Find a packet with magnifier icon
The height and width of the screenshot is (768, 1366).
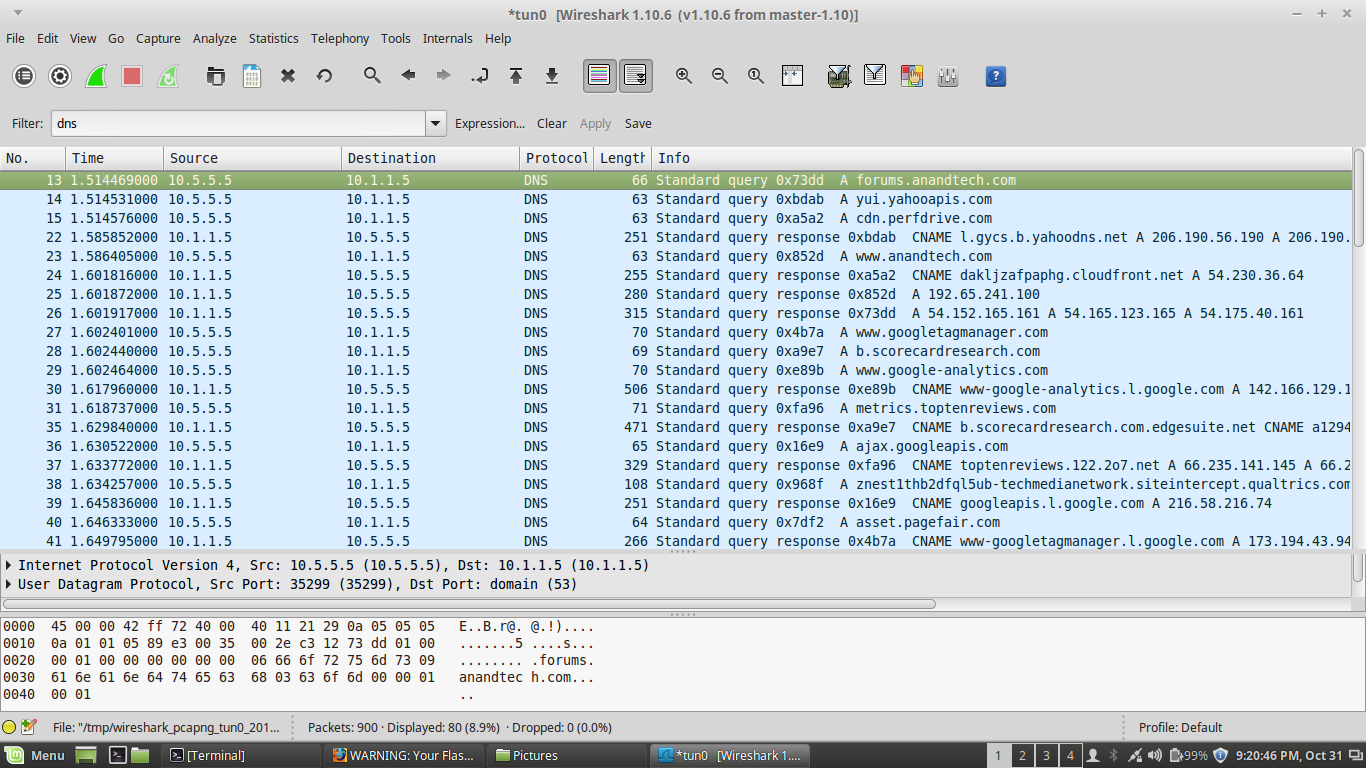click(372, 76)
